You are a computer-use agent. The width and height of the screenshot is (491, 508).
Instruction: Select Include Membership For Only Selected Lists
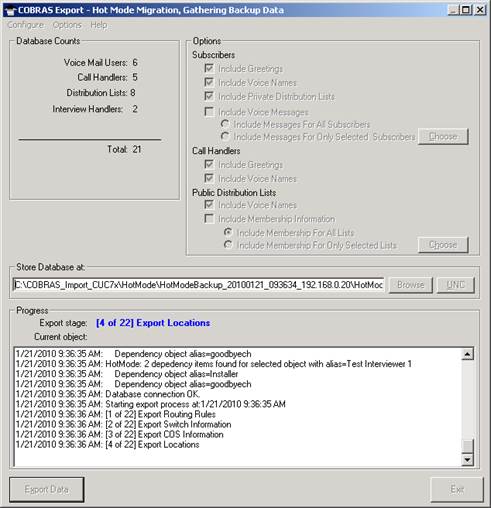[x=228, y=245]
